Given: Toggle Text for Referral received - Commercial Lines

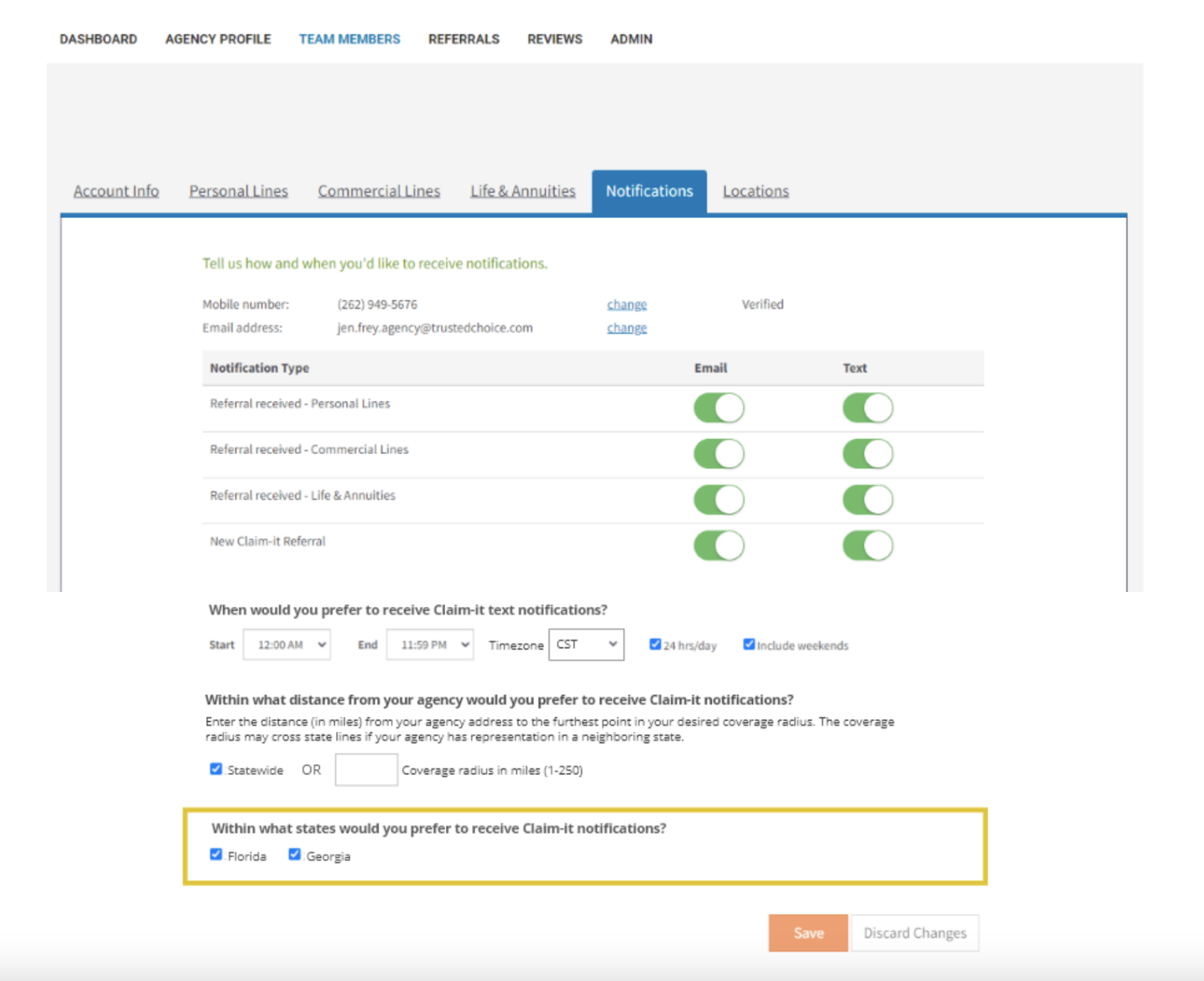Looking at the screenshot, I should coord(866,453).
